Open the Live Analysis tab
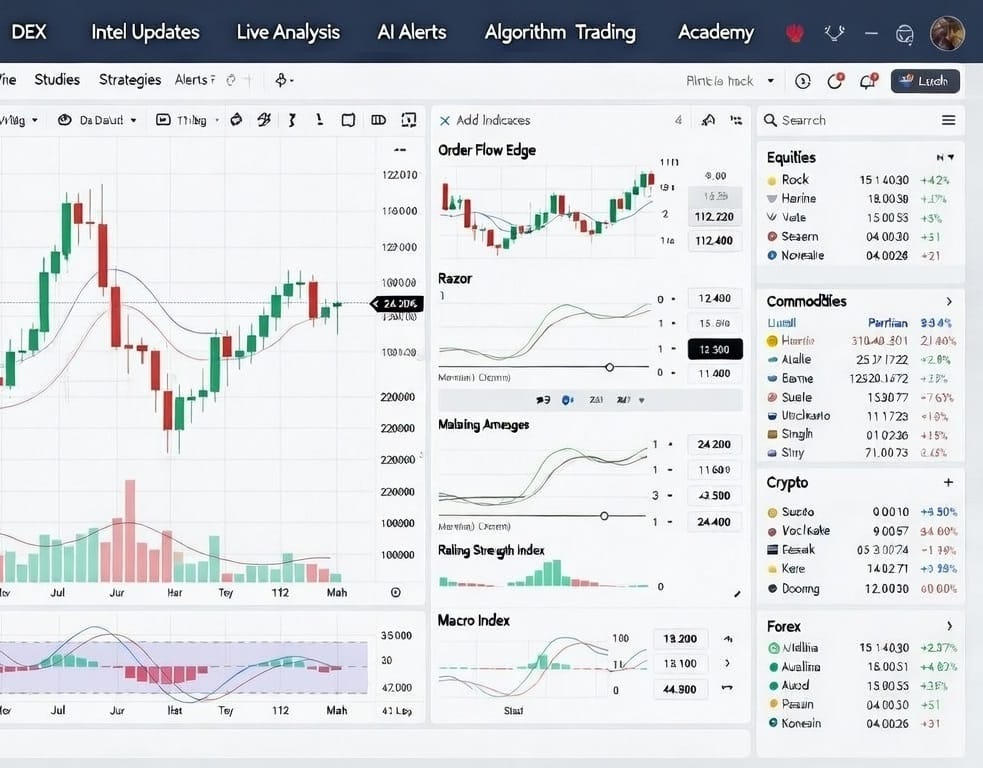983x768 pixels. (288, 32)
